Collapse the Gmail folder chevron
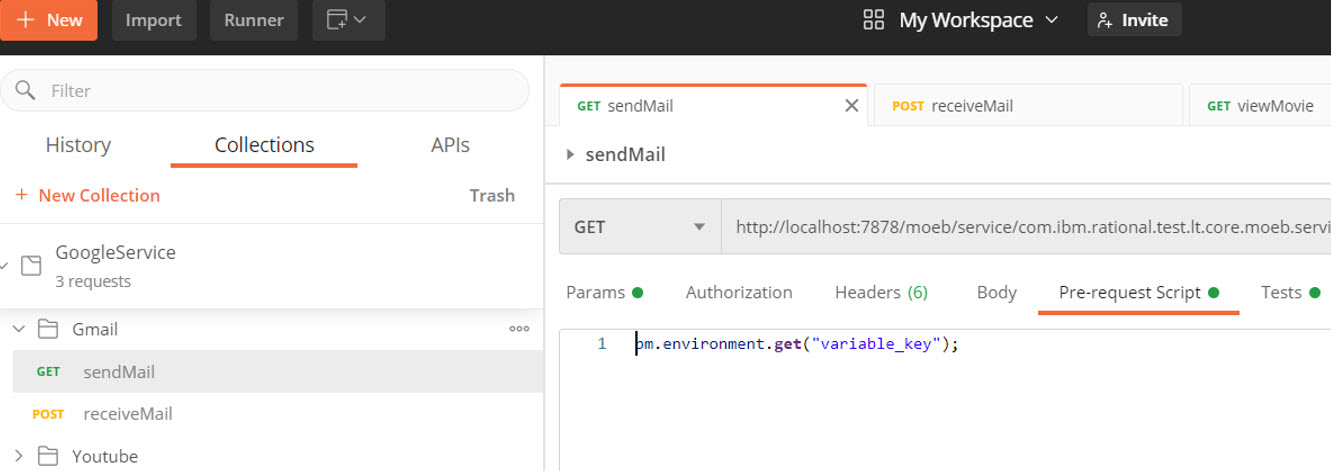 pos(19,329)
